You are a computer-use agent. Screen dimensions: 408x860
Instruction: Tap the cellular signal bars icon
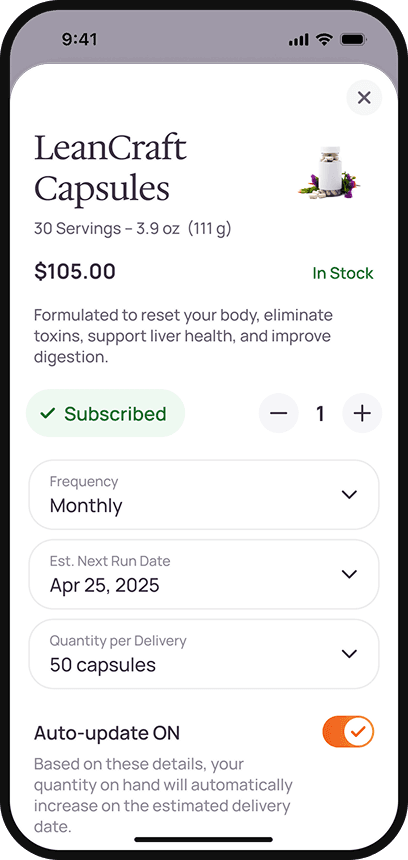pyautogui.click(x=299, y=40)
